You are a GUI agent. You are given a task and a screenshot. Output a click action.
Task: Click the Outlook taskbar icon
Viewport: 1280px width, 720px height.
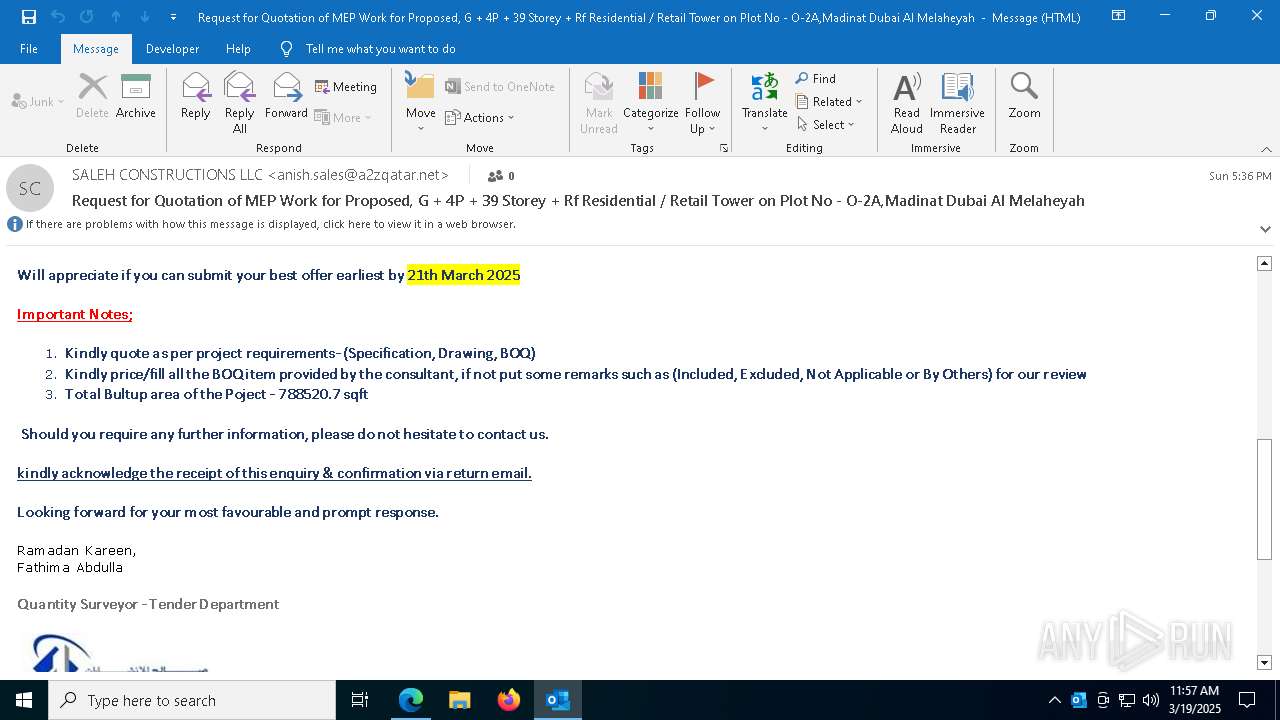558,700
